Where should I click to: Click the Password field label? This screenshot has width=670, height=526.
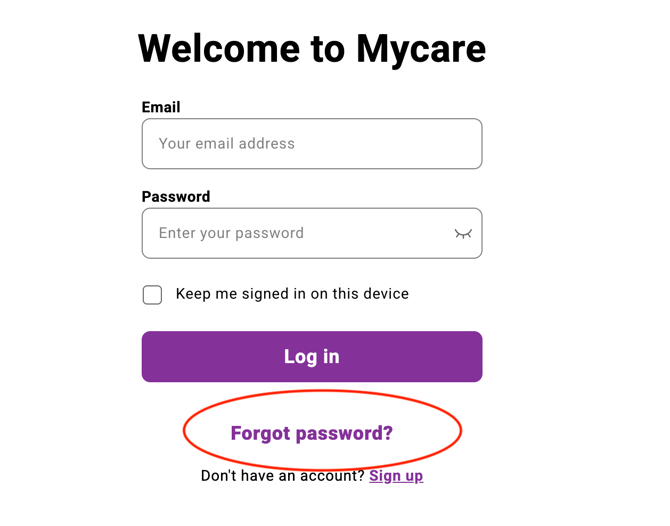[x=176, y=197]
